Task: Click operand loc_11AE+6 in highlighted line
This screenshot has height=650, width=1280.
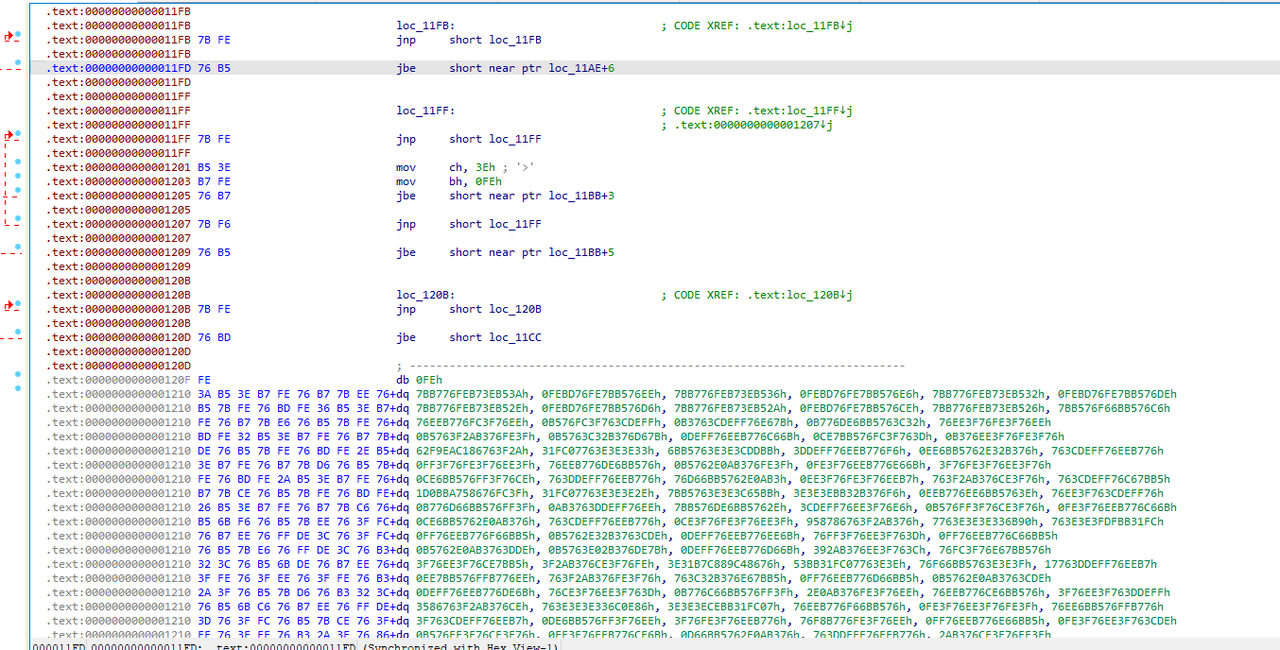Action: coord(581,68)
